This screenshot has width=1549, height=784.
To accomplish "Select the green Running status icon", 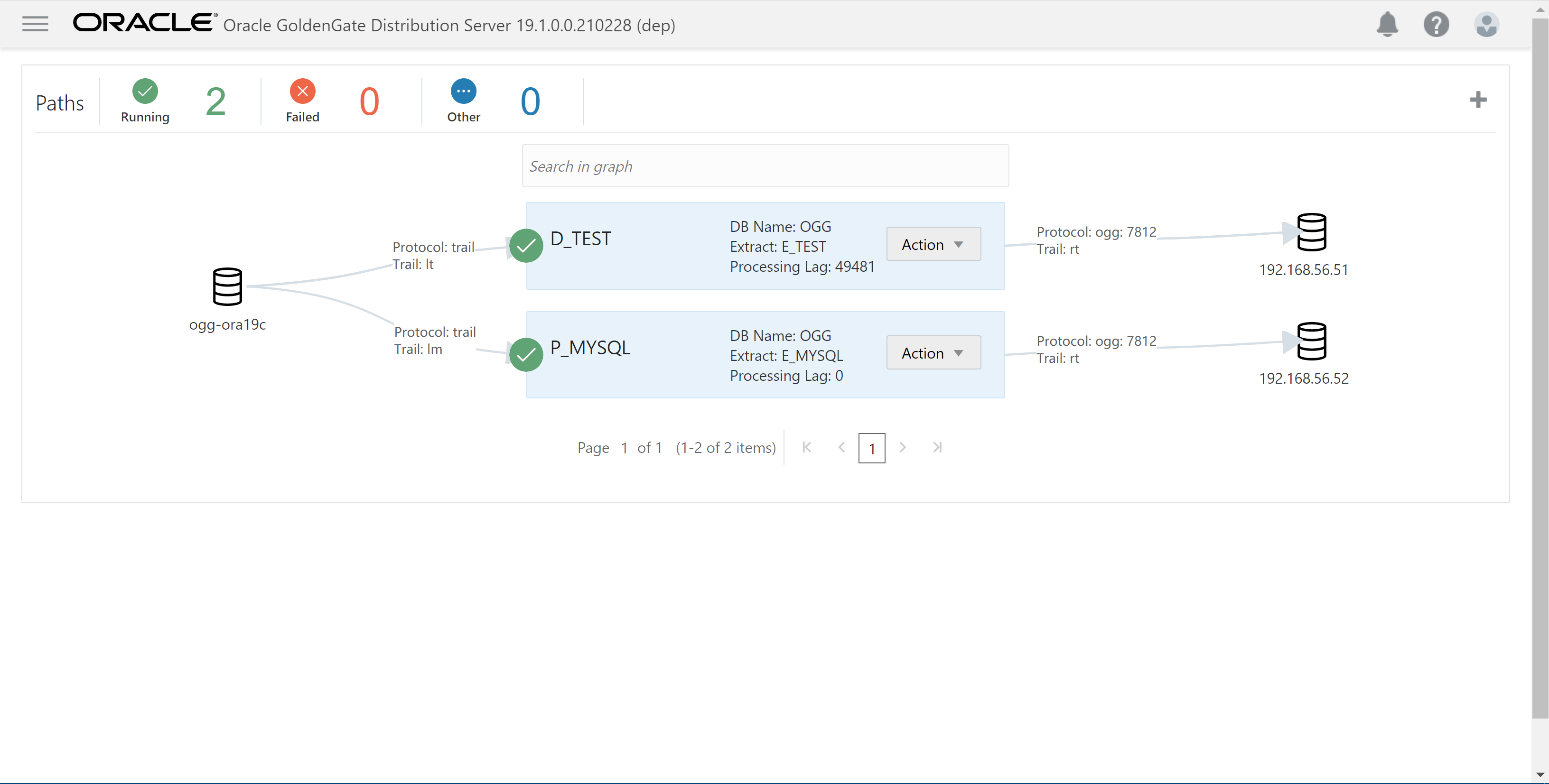I will coord(145,92).
